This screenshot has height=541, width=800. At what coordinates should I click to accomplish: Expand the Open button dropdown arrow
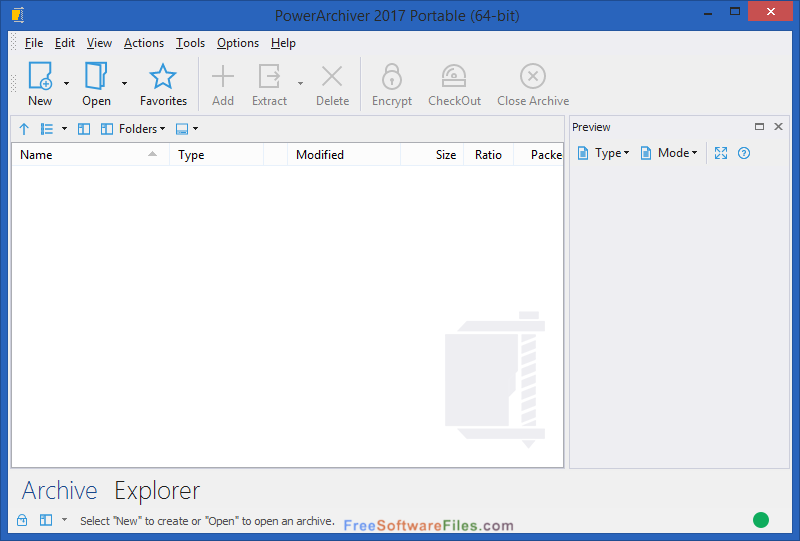[x=124, y=83]
